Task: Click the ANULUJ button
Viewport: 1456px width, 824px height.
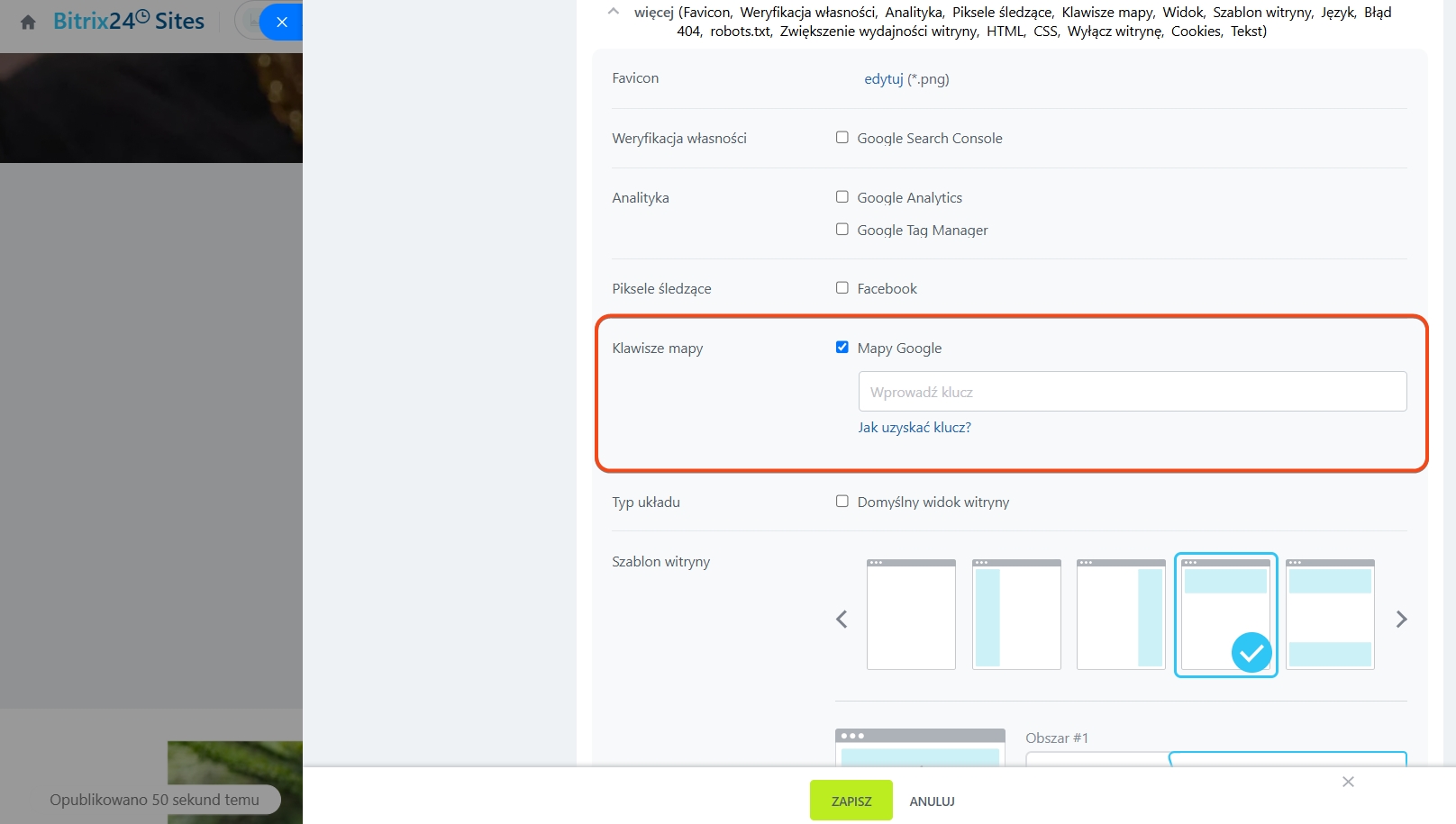Action: coord(932,801)
